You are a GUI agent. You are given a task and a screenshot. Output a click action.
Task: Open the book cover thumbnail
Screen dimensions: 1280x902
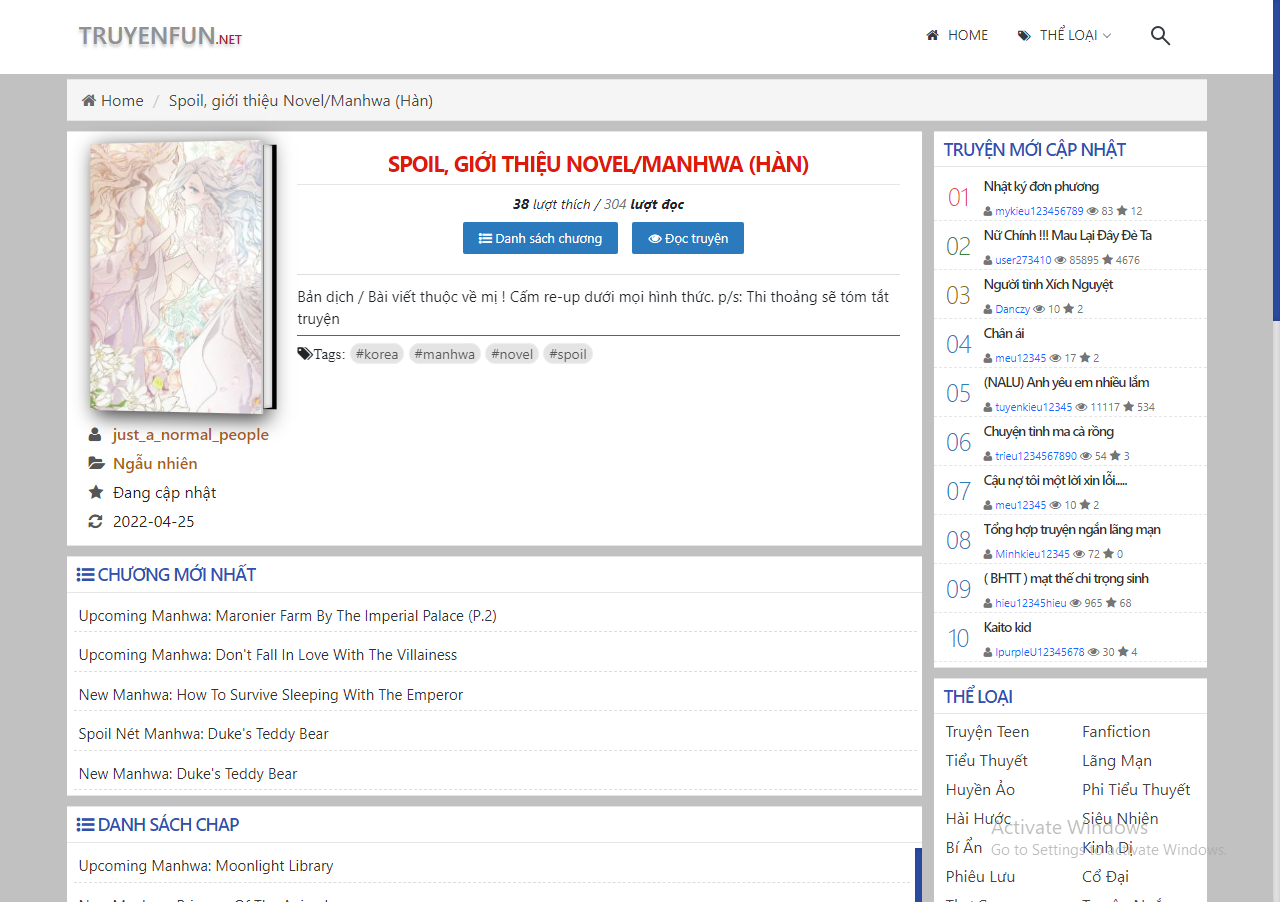[x=180, y=276]
